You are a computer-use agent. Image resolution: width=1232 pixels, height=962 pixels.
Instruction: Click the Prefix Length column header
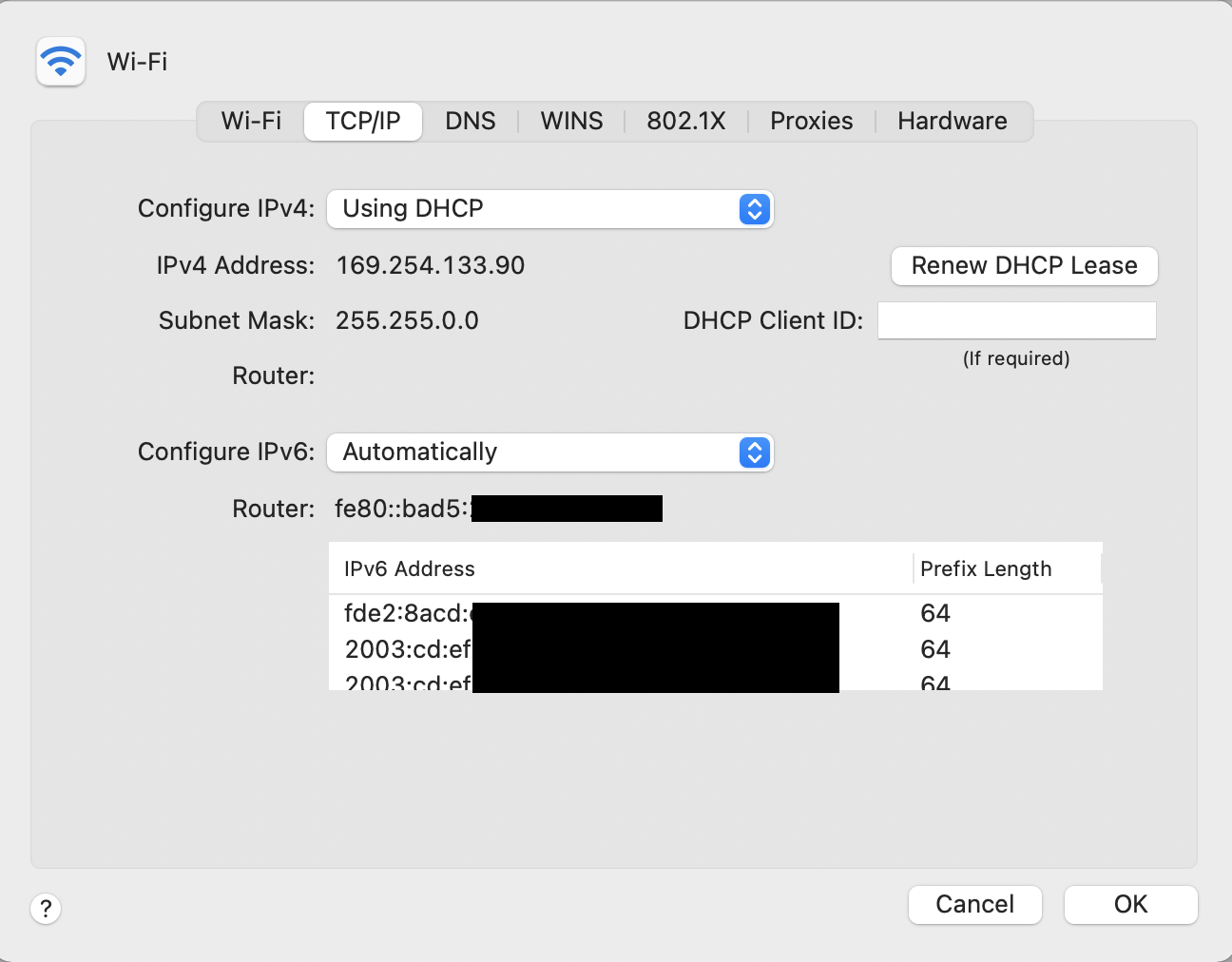1008,568
